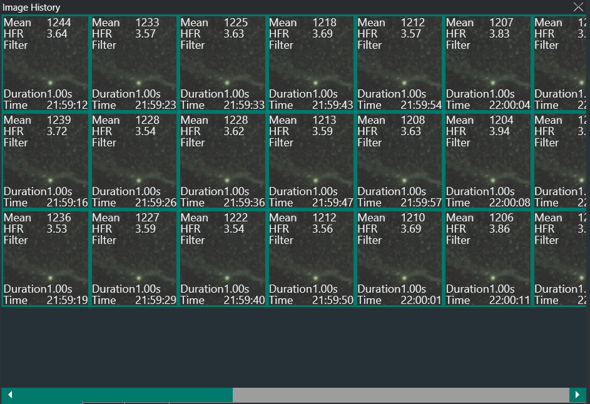This screenshot has width=590, height=404.
Task: Click the left scroll arrow
Action: [10, 395]
